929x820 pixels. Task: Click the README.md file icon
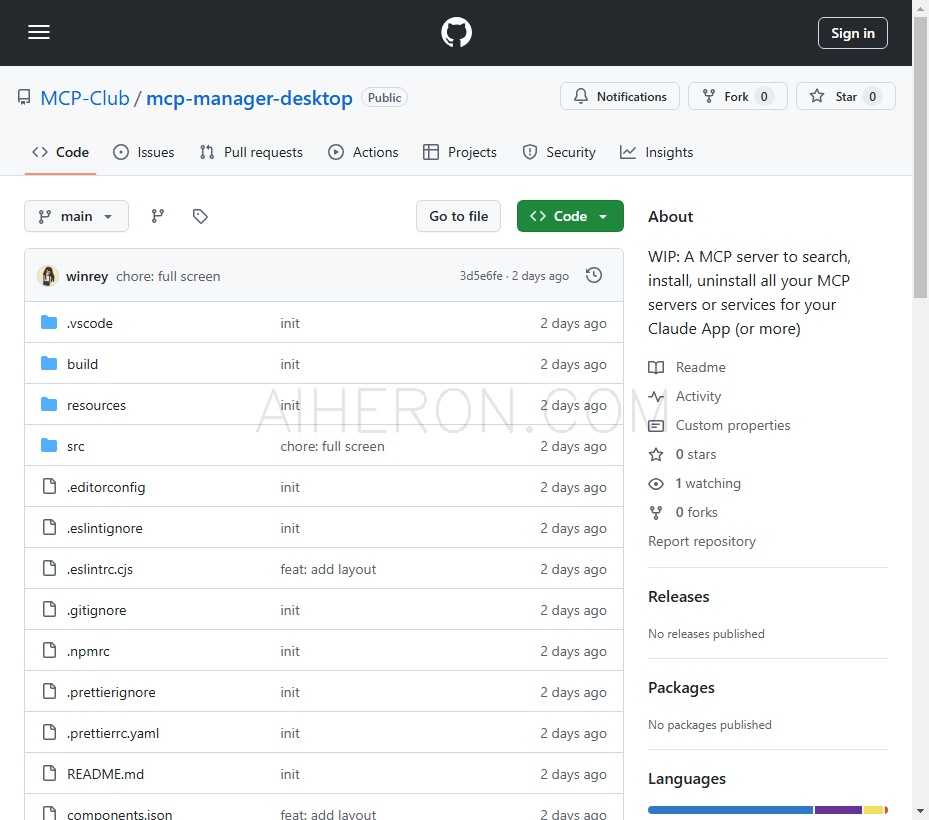[x=50, y=773]
